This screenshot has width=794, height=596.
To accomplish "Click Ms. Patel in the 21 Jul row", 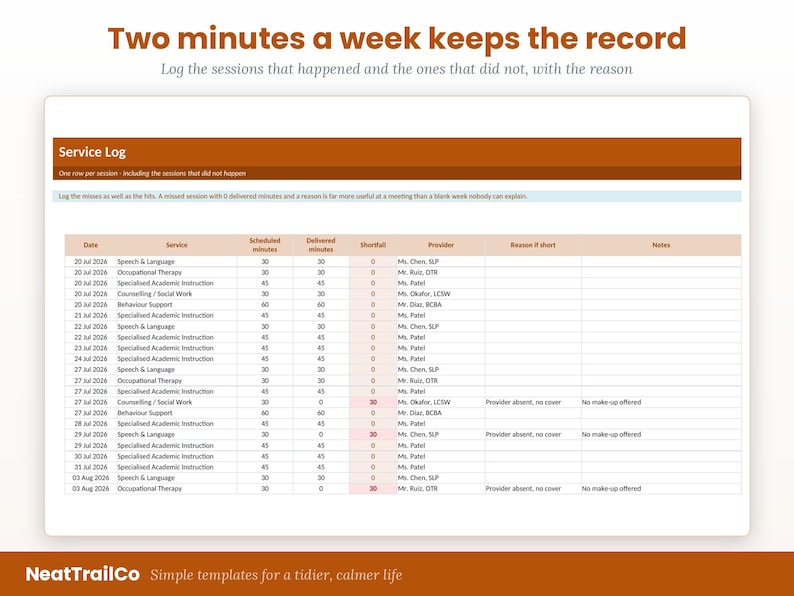I will [x=411, y=315].
